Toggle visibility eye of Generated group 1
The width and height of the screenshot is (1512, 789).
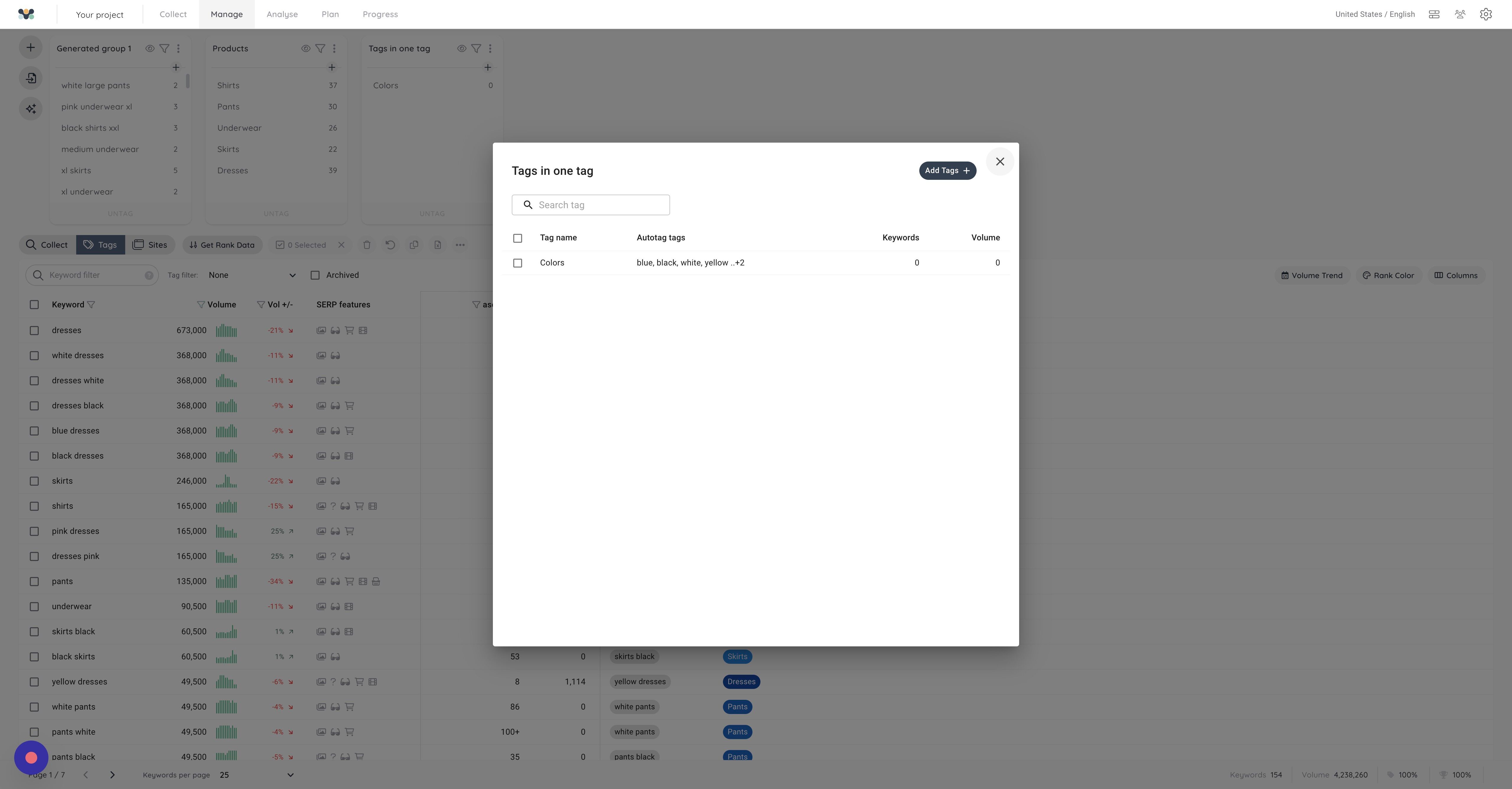click(x=150, y=49)
